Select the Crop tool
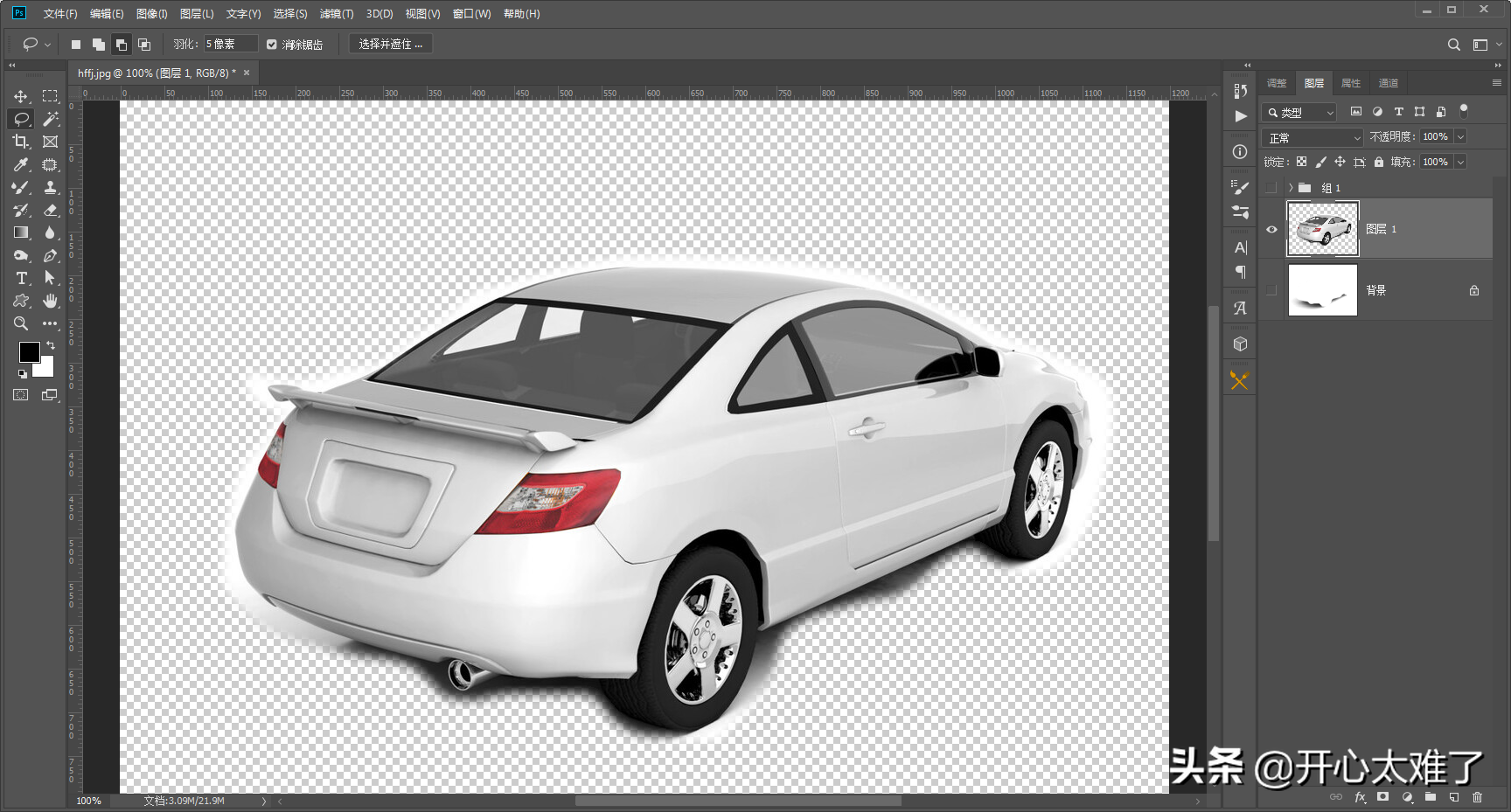1511x812 pixels. tap(21, 142)
